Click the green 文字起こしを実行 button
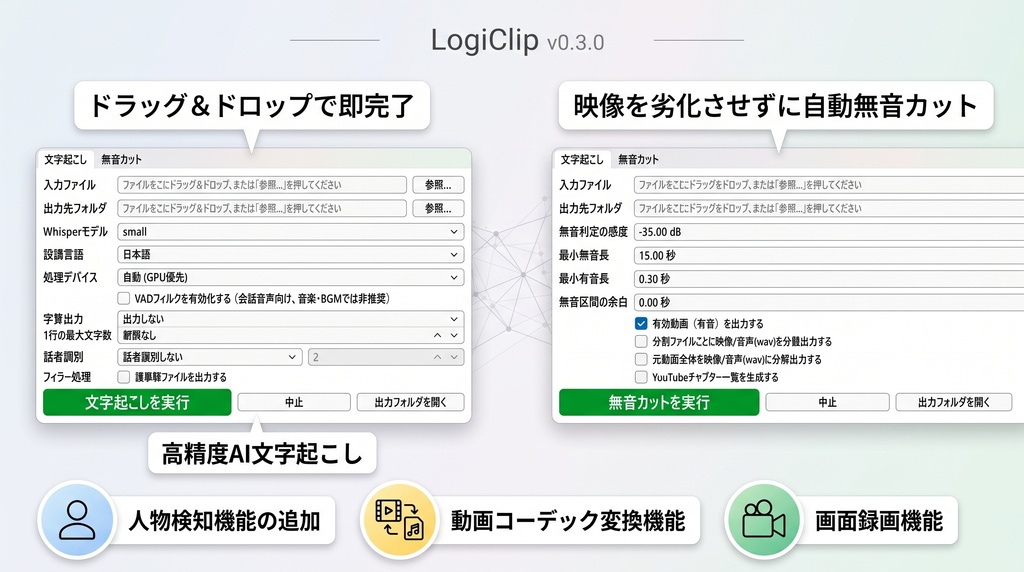This screenshot has height=572, width=1024. (x=137, y=402)
